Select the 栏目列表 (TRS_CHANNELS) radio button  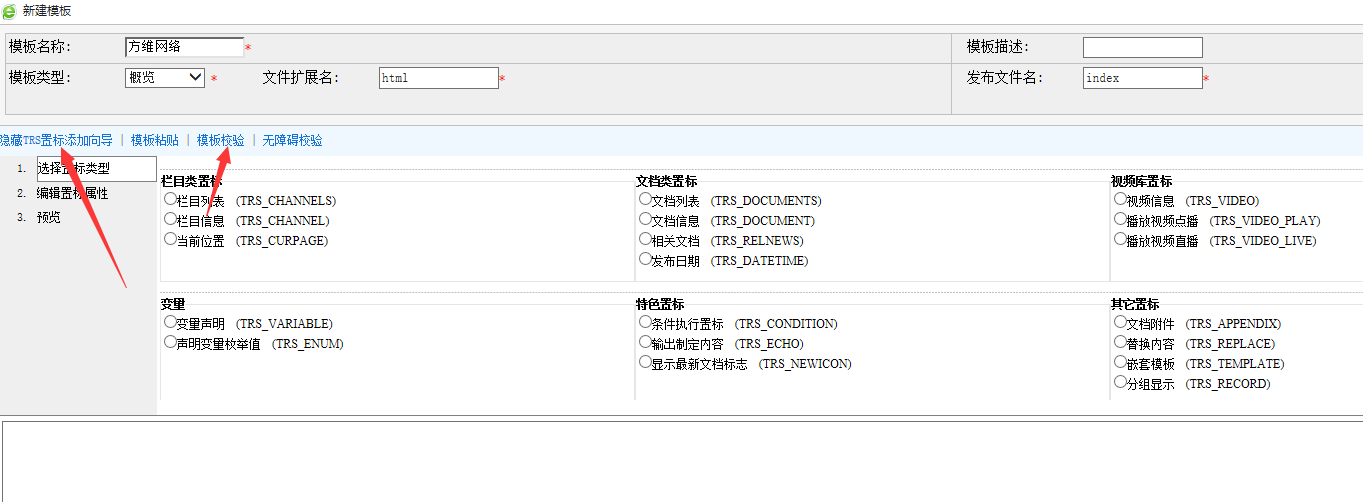tap(170, 199)
